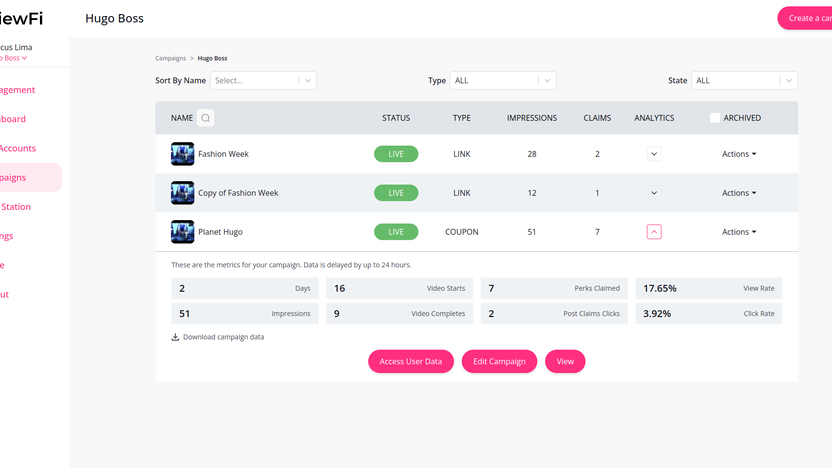The width and height of the screenshot is (832, 468).
Task: Click the View button
Action: pos(565,361)
